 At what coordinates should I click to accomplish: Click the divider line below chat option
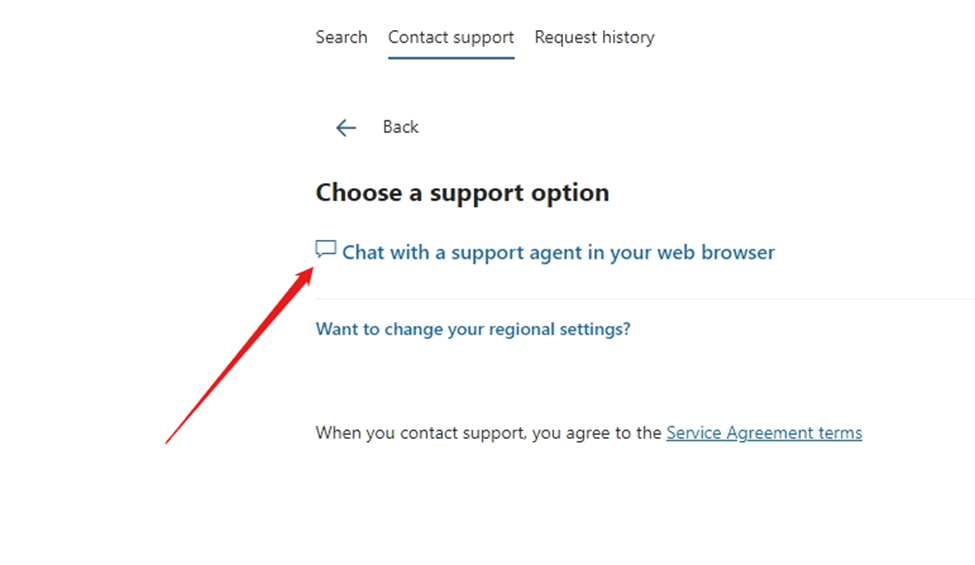[x=645, y=299]
